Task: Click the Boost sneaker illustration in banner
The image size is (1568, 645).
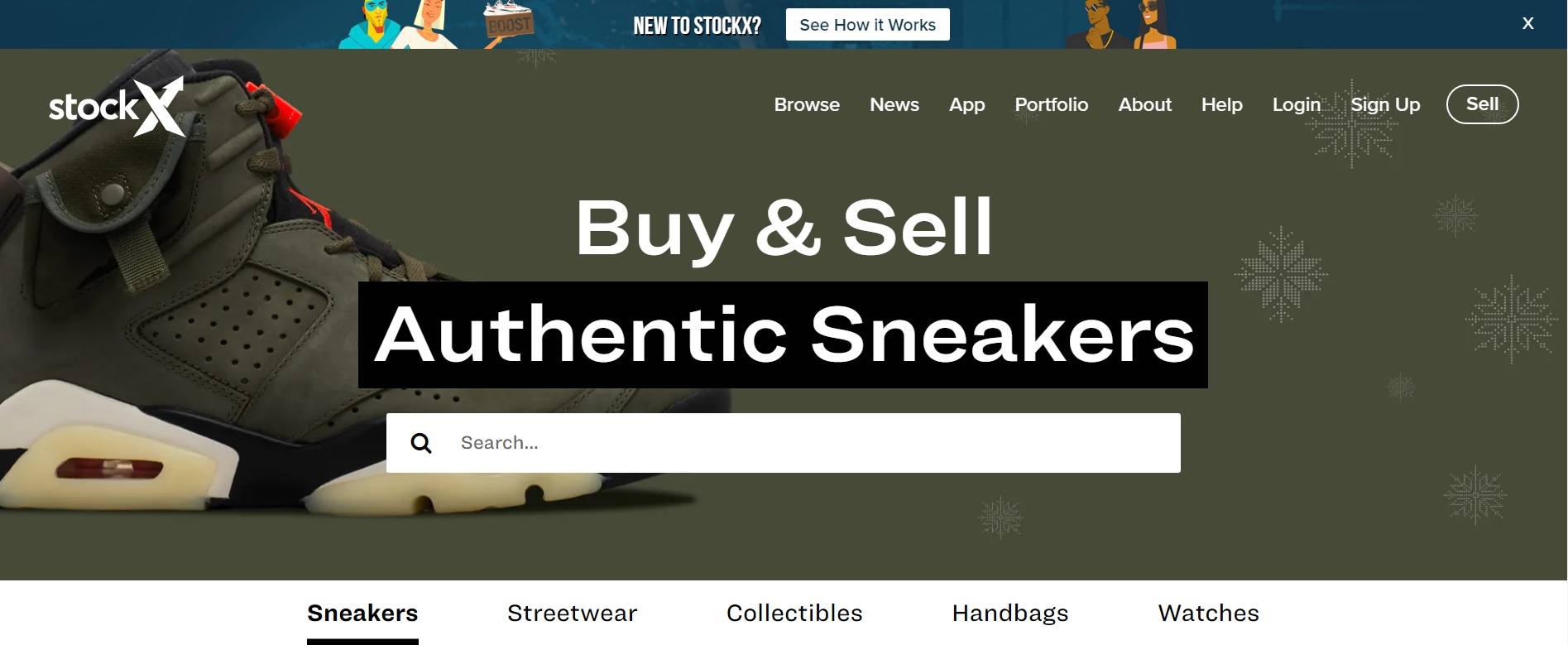Action: click(508, 20)
